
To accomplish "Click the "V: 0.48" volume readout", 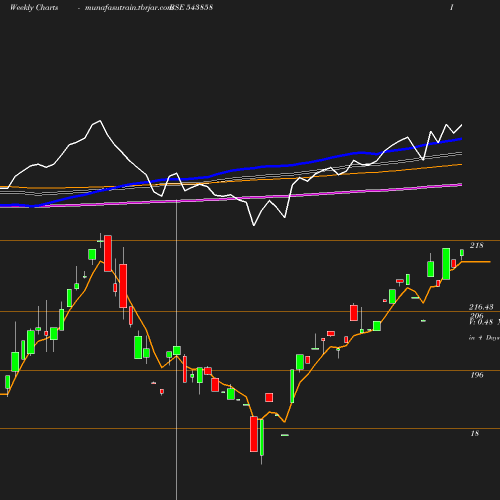I will pyautogui.click(x=481, y=322).
